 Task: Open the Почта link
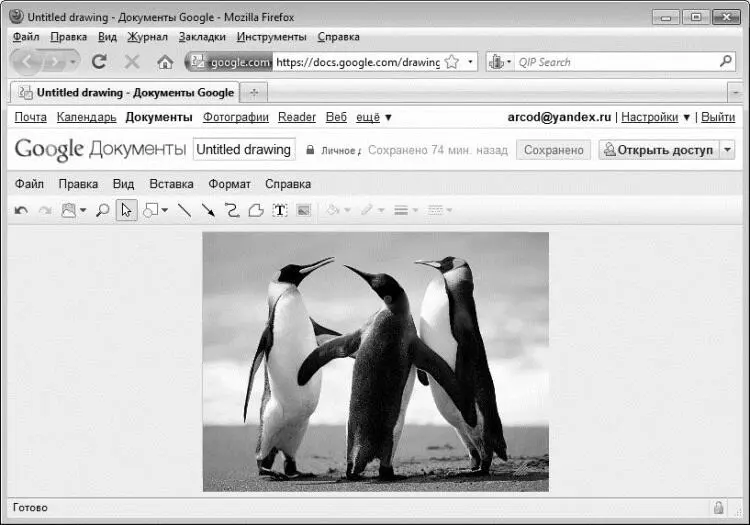31,117
